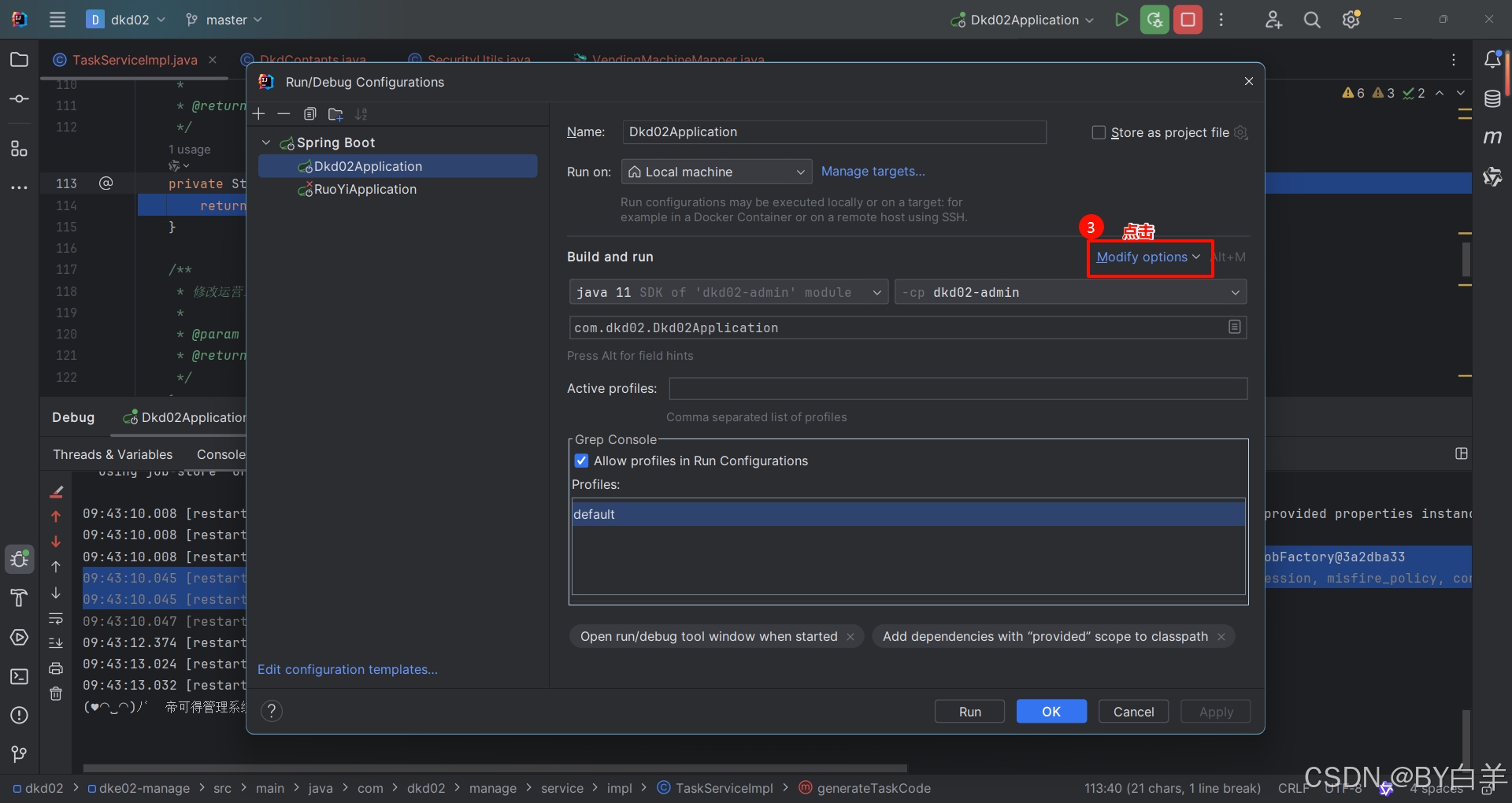Screen dimensions: 1512x803
Task: Click the Name input field
Action: click(834, 132)
